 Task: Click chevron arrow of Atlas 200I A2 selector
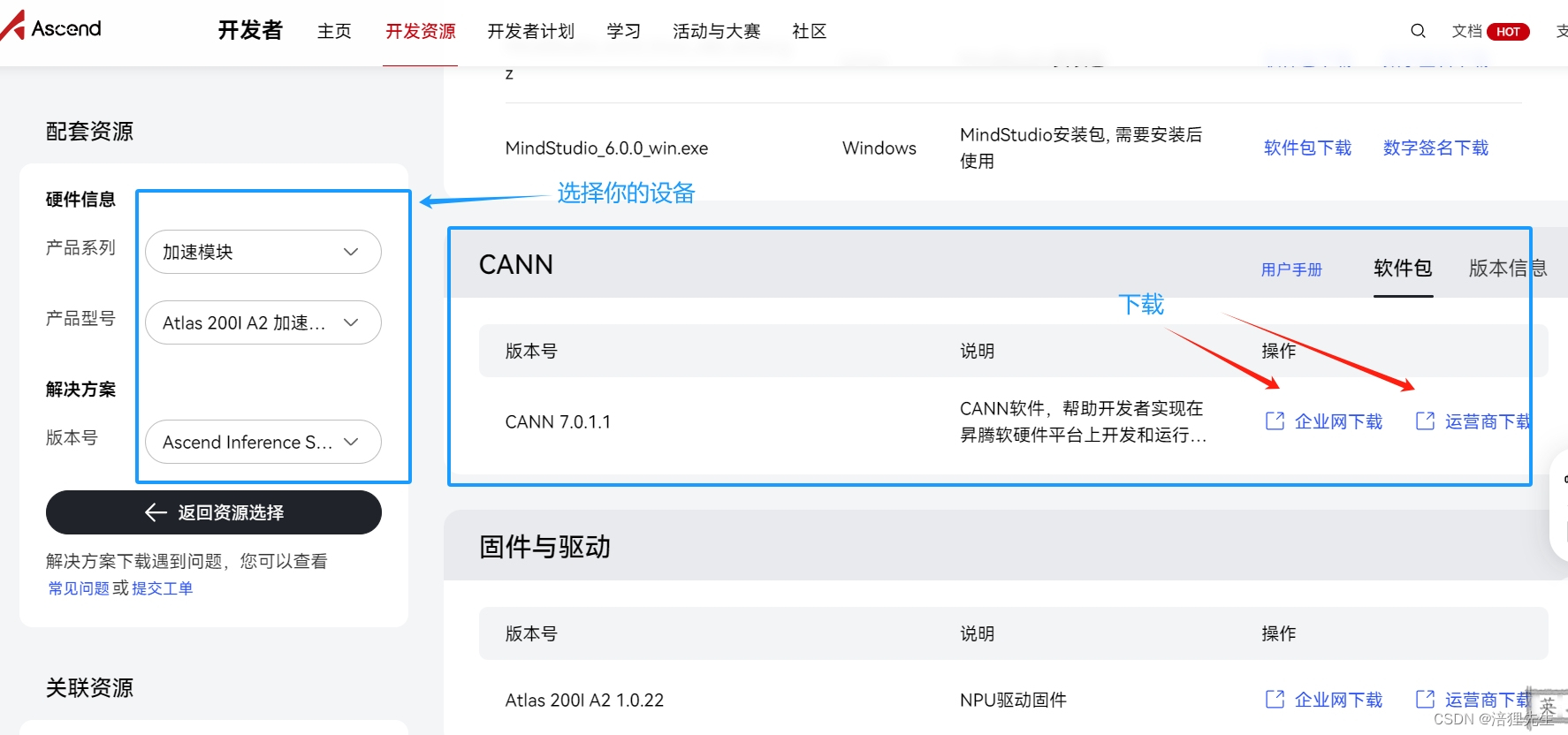tap(351, 322)
